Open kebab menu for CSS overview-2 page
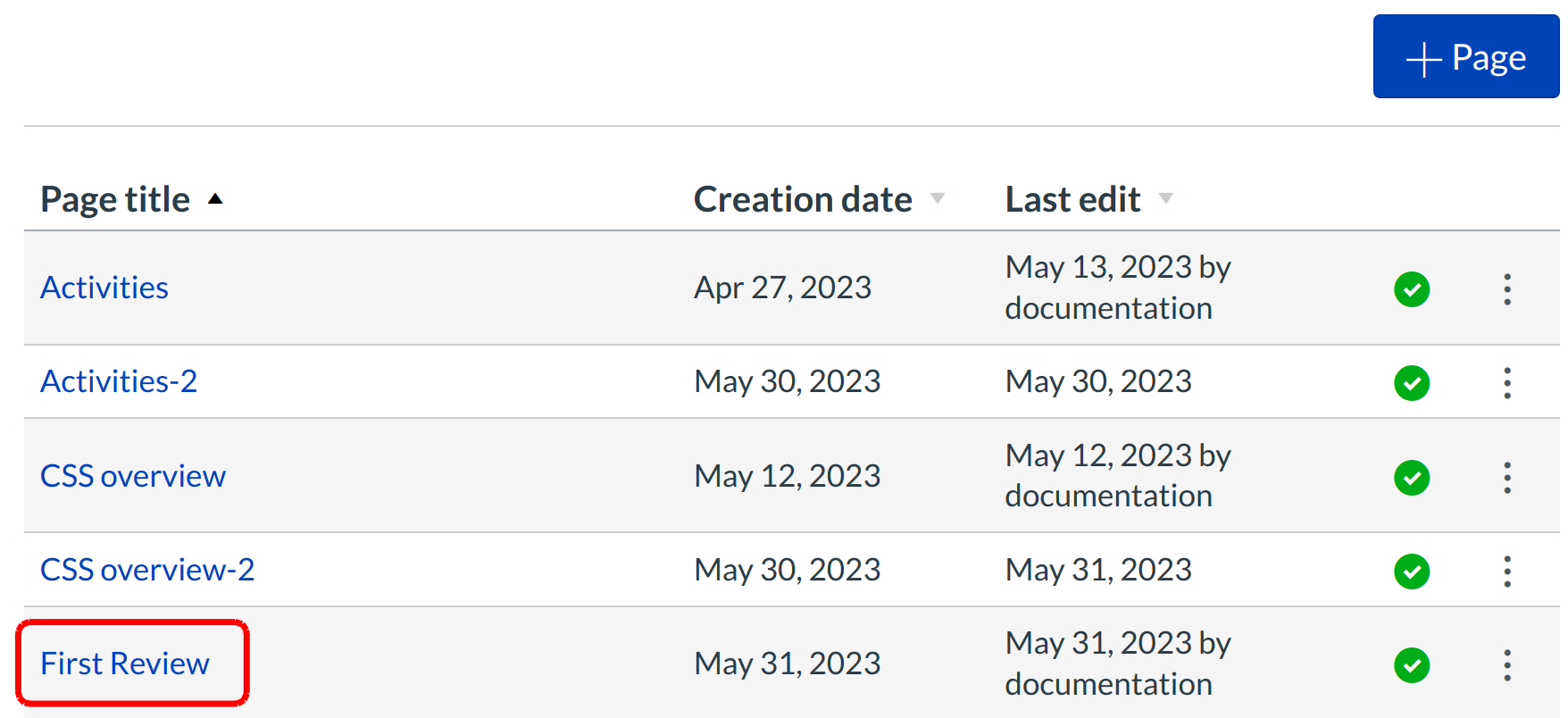 (x=1506, y=572)
